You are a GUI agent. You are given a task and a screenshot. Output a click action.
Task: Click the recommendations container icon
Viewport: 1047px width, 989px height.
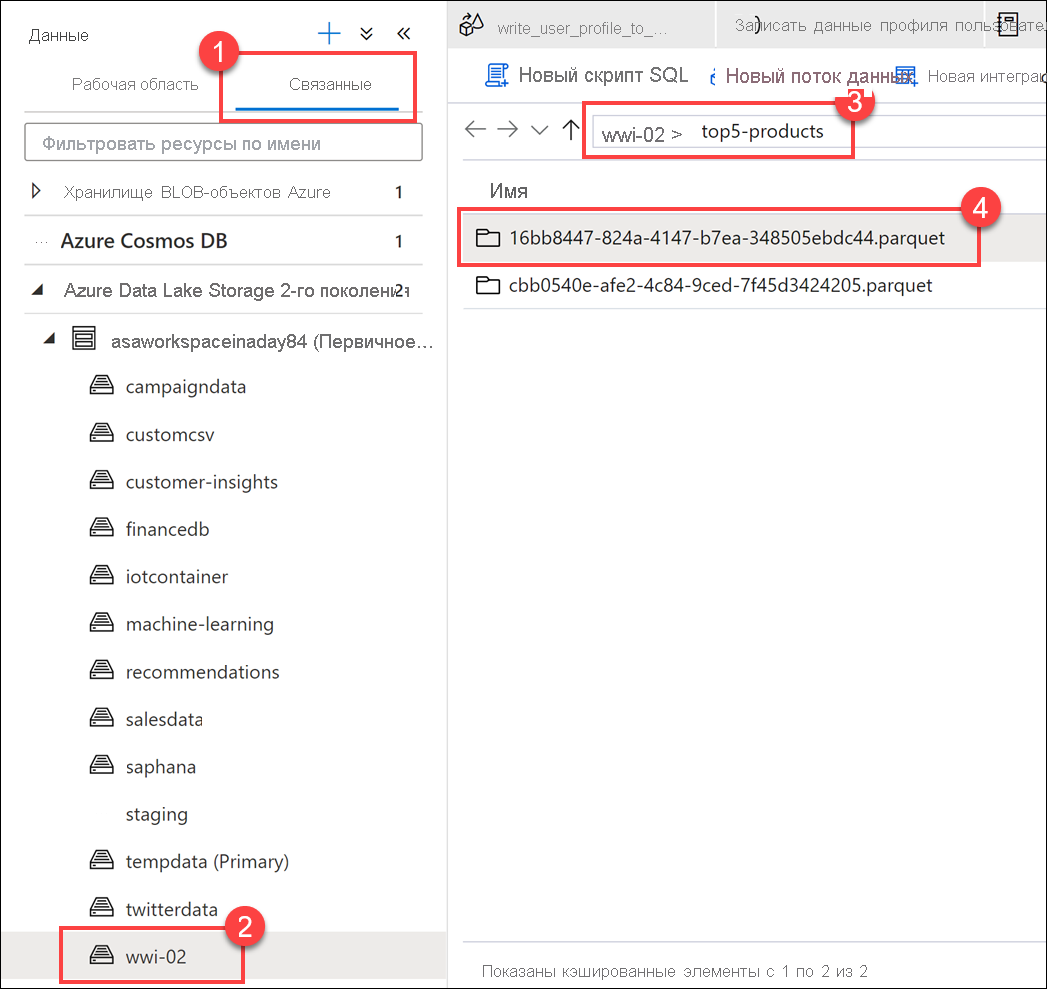(101, 670)
